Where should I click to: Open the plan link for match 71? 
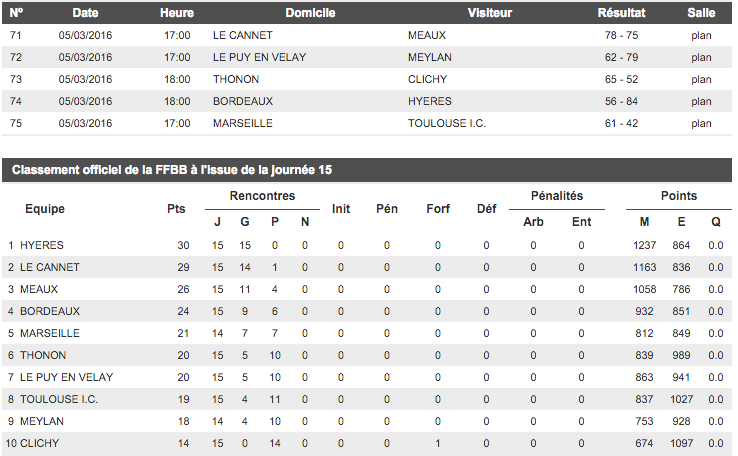click(x=701, y=35)
